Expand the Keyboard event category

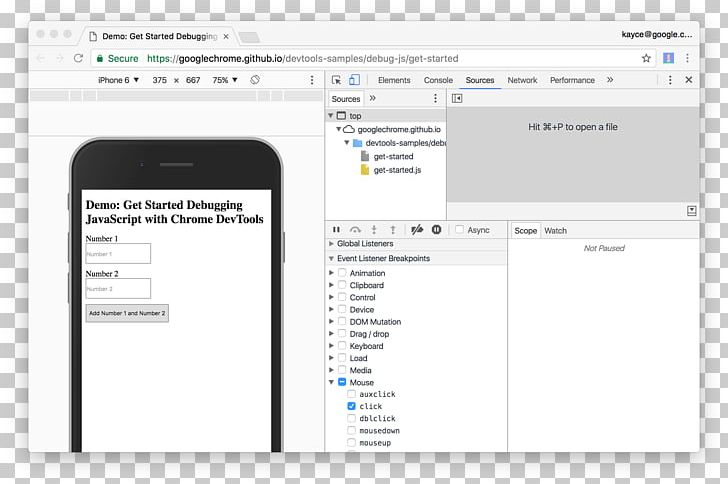(x=331, y=346)
